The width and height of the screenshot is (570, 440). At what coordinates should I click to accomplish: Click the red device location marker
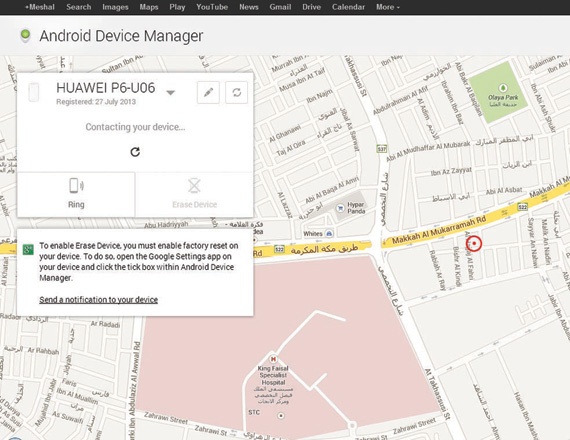pos(474,243)
